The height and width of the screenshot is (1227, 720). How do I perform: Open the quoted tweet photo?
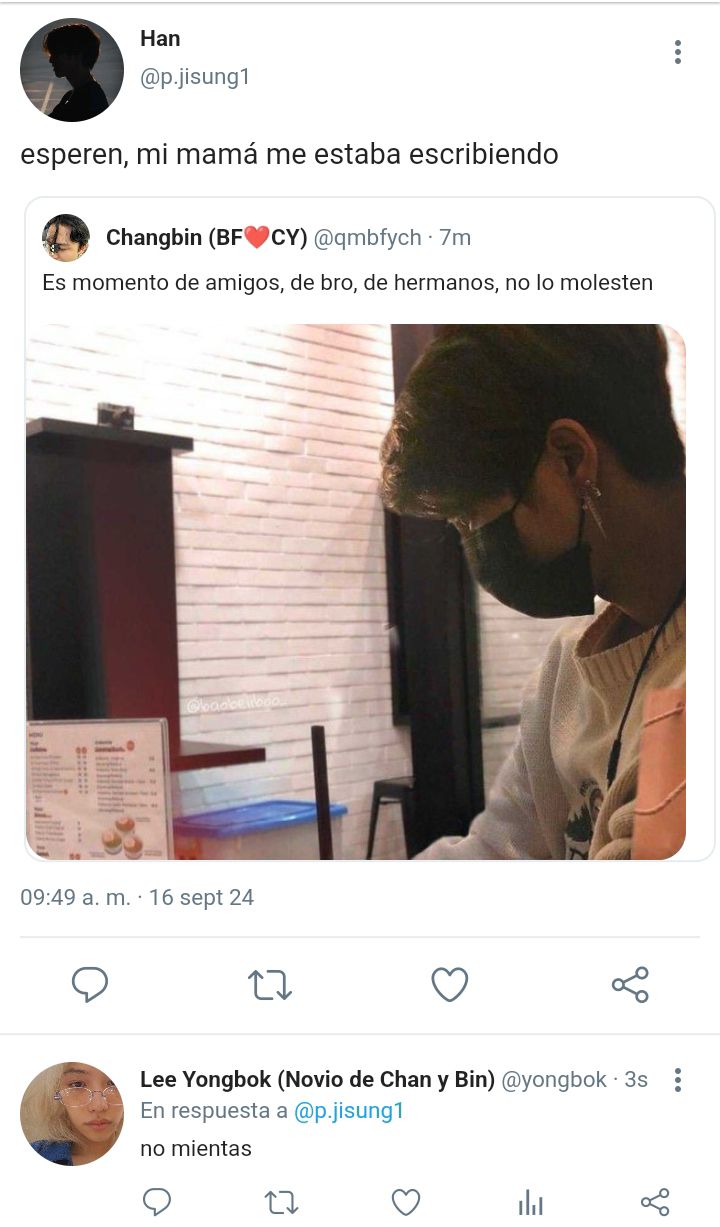pos(356,592)
